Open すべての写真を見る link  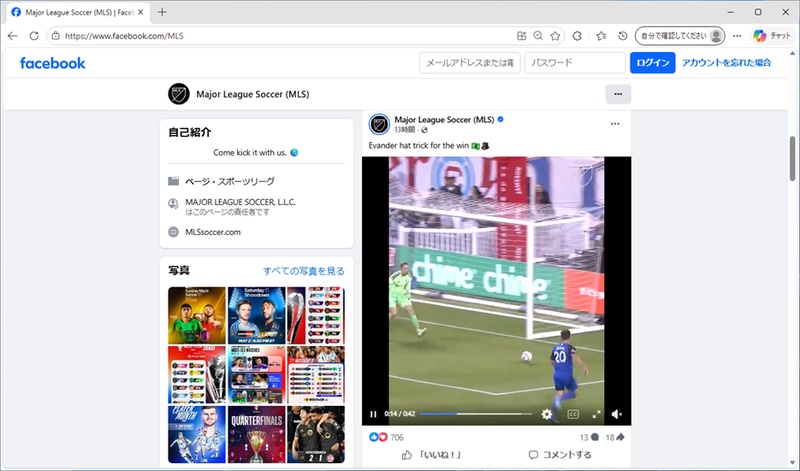[x=304, y=271]
